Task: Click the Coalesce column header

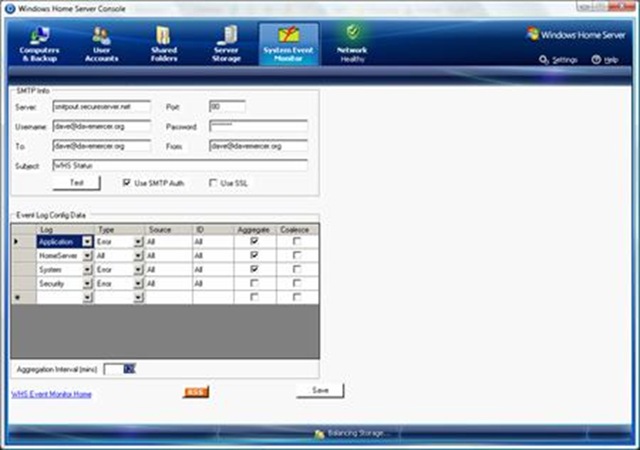Action: (298, 229)
